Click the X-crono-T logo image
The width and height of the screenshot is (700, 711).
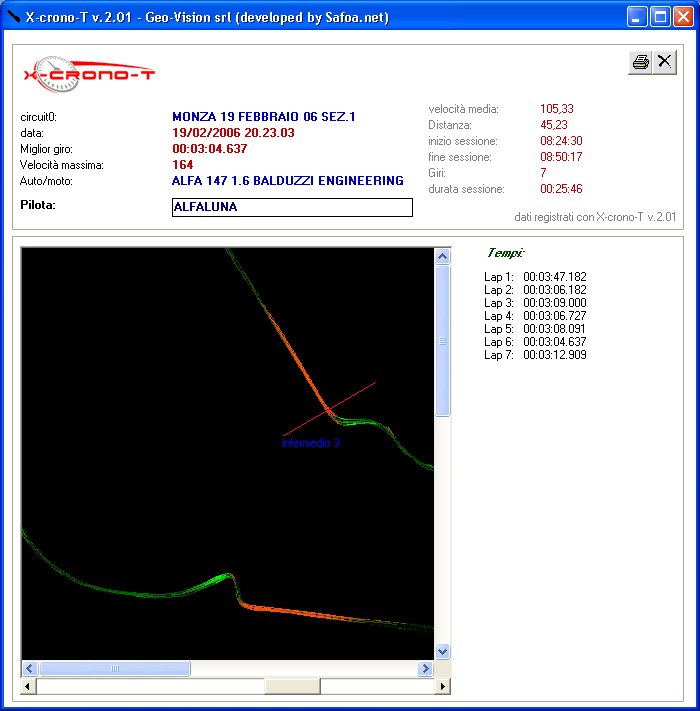coord(89,75)
